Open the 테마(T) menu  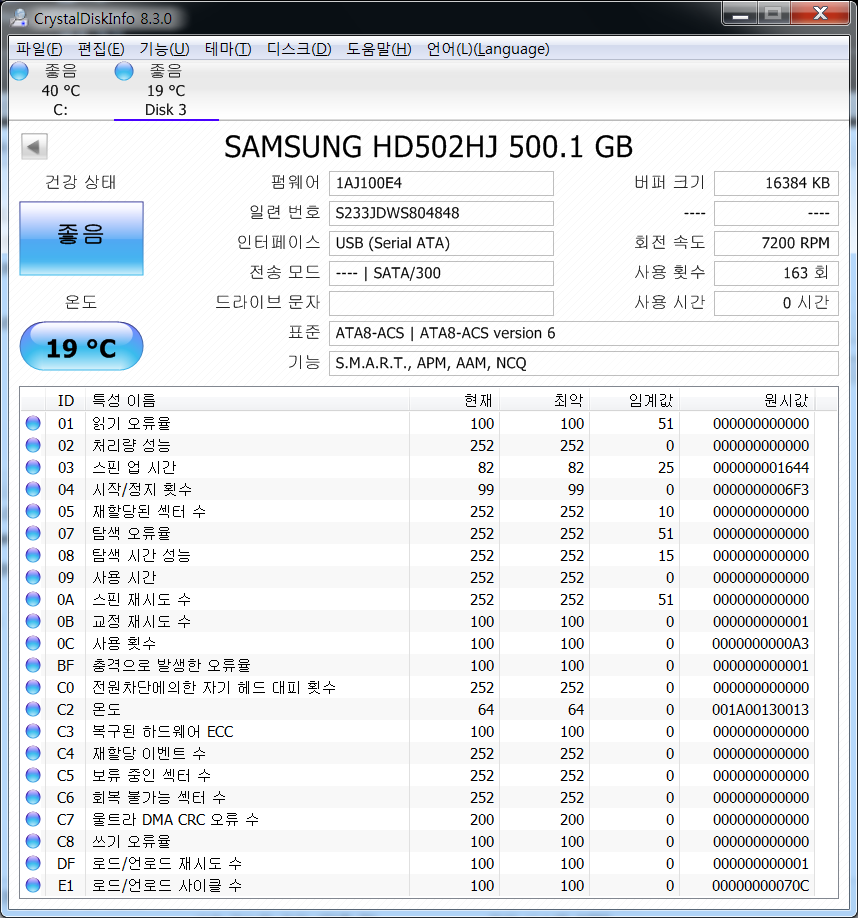228,49
